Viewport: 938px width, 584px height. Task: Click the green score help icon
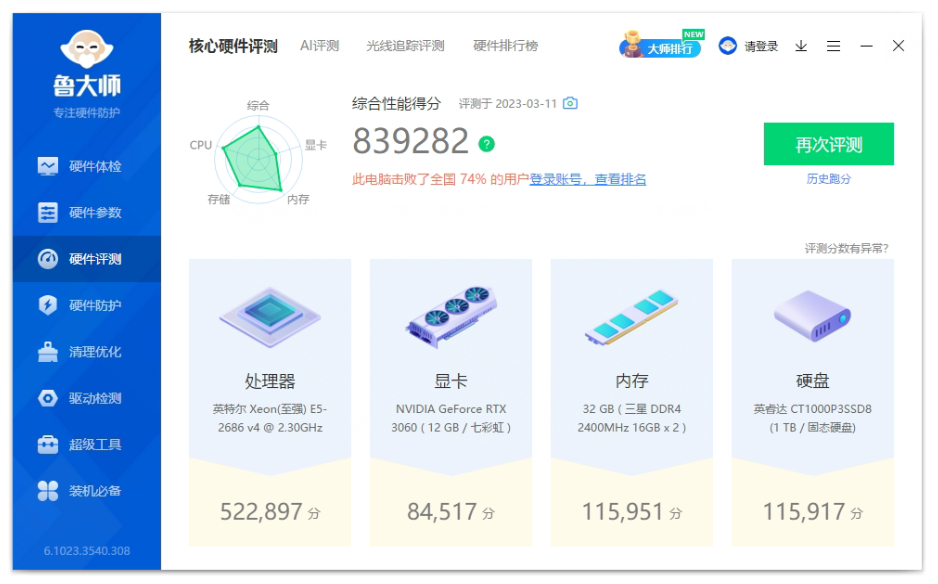point(486,144)
